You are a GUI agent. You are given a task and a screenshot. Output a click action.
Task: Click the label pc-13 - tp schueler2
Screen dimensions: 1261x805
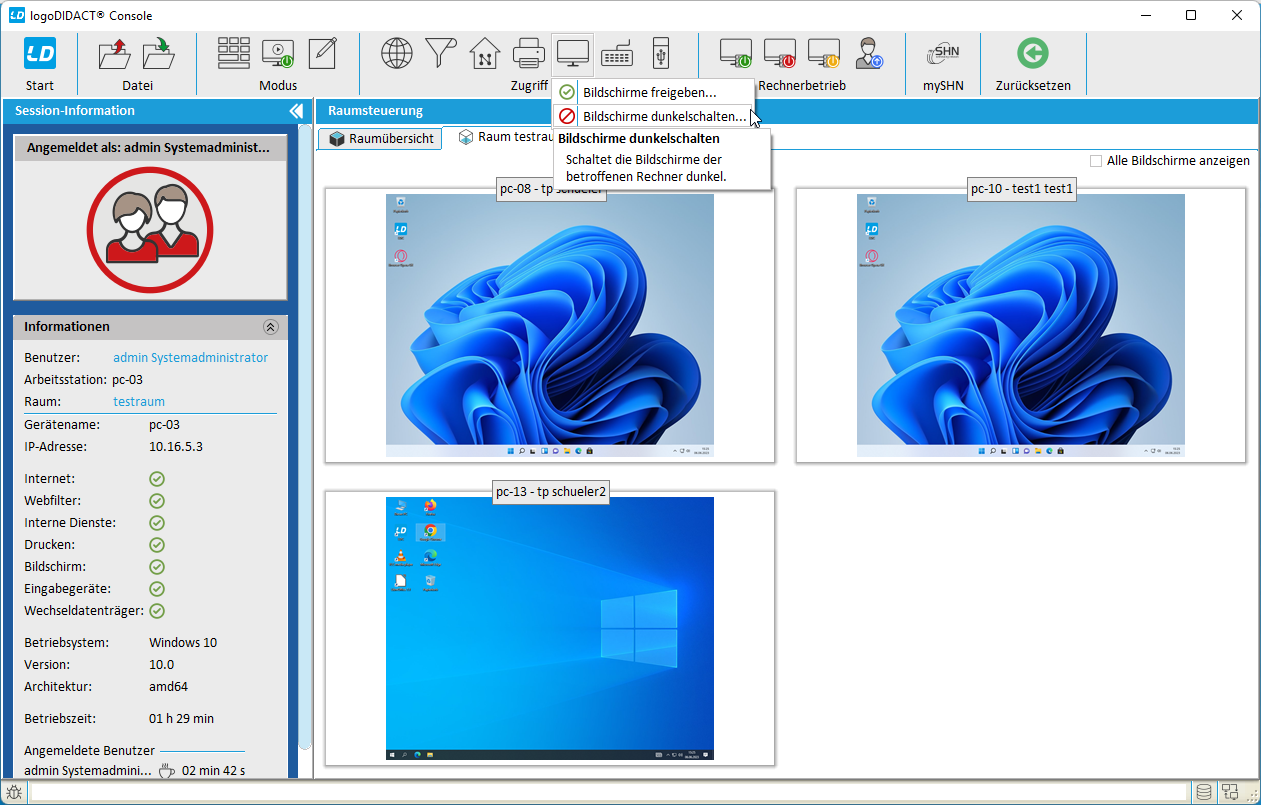552,491
